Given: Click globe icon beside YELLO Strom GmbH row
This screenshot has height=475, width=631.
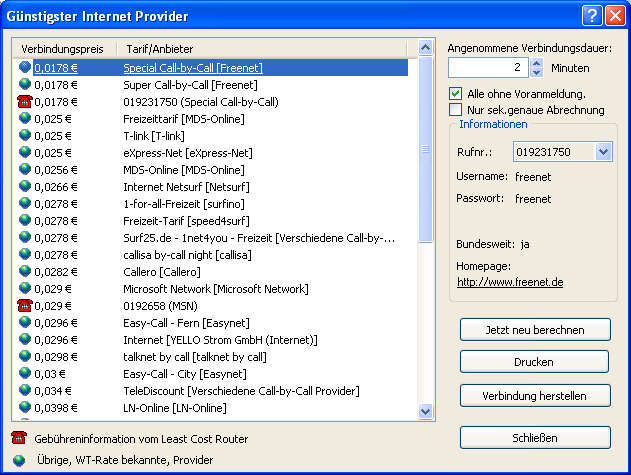Looking at the screenshot, I should (x=25, y=339).
